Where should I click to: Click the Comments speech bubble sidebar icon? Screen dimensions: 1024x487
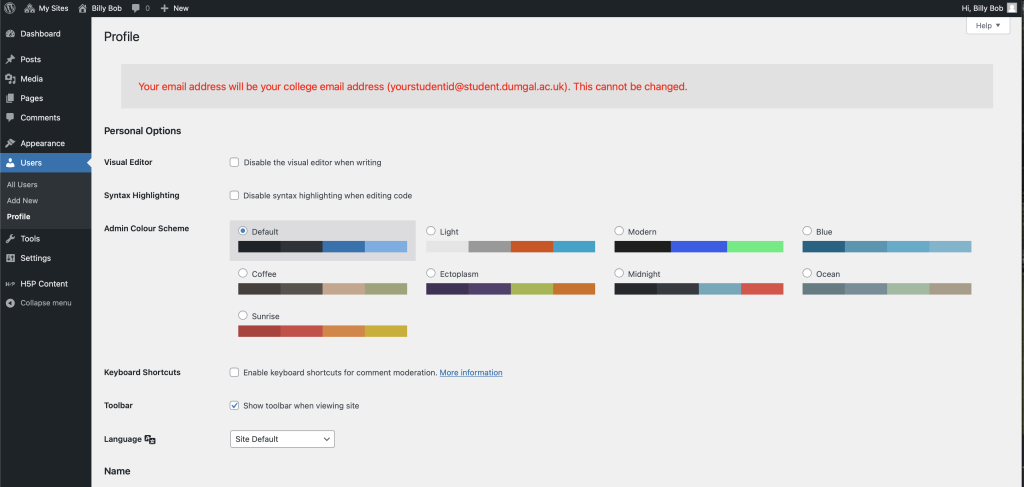(x=10, y=118)
